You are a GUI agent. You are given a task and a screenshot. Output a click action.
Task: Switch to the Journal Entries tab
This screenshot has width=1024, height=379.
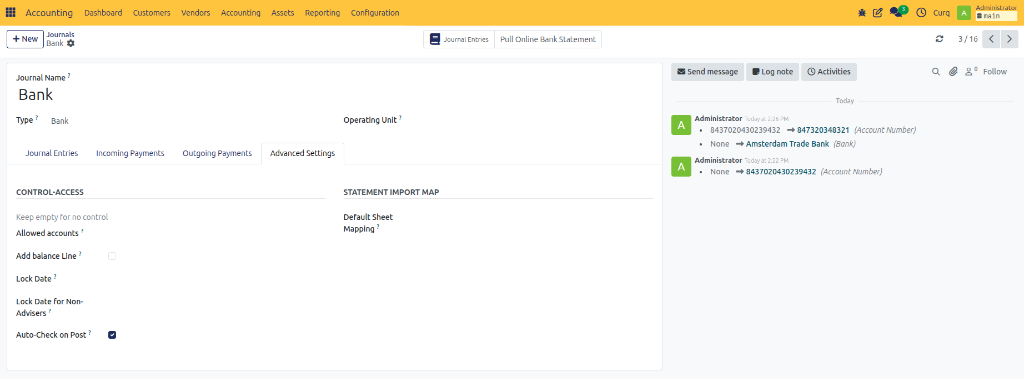pos(52,153)
